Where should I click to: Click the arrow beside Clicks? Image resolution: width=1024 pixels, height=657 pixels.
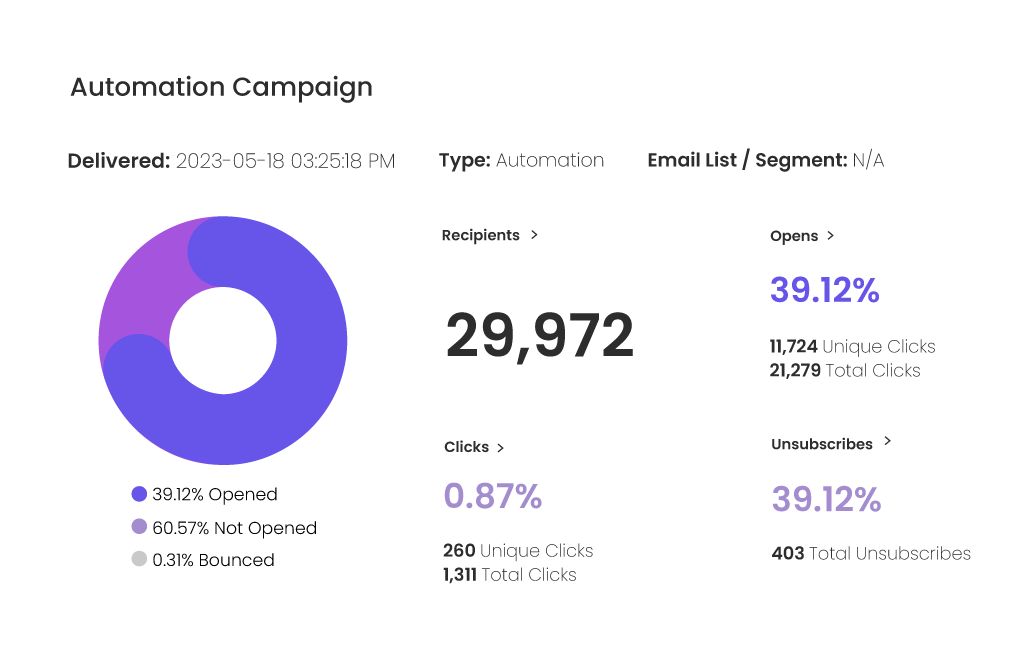pyautogui.click(x=500, y=448)
